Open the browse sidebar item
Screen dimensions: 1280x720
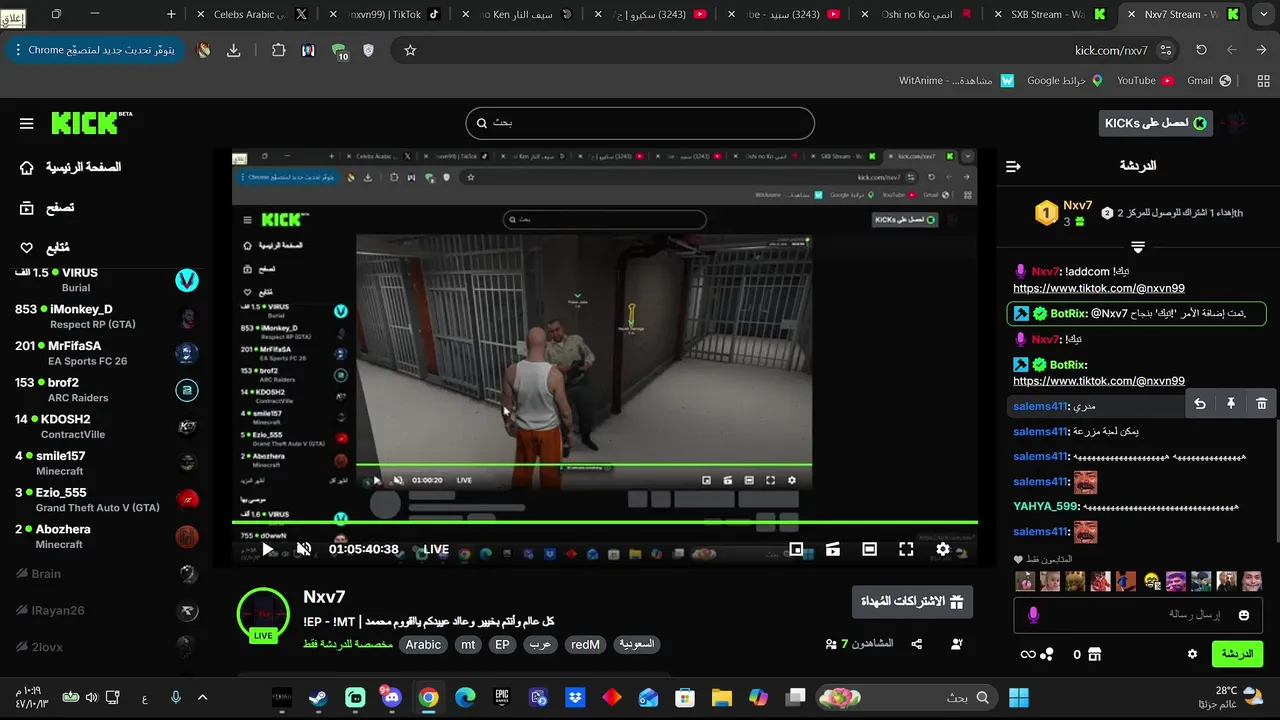point(47,208)
